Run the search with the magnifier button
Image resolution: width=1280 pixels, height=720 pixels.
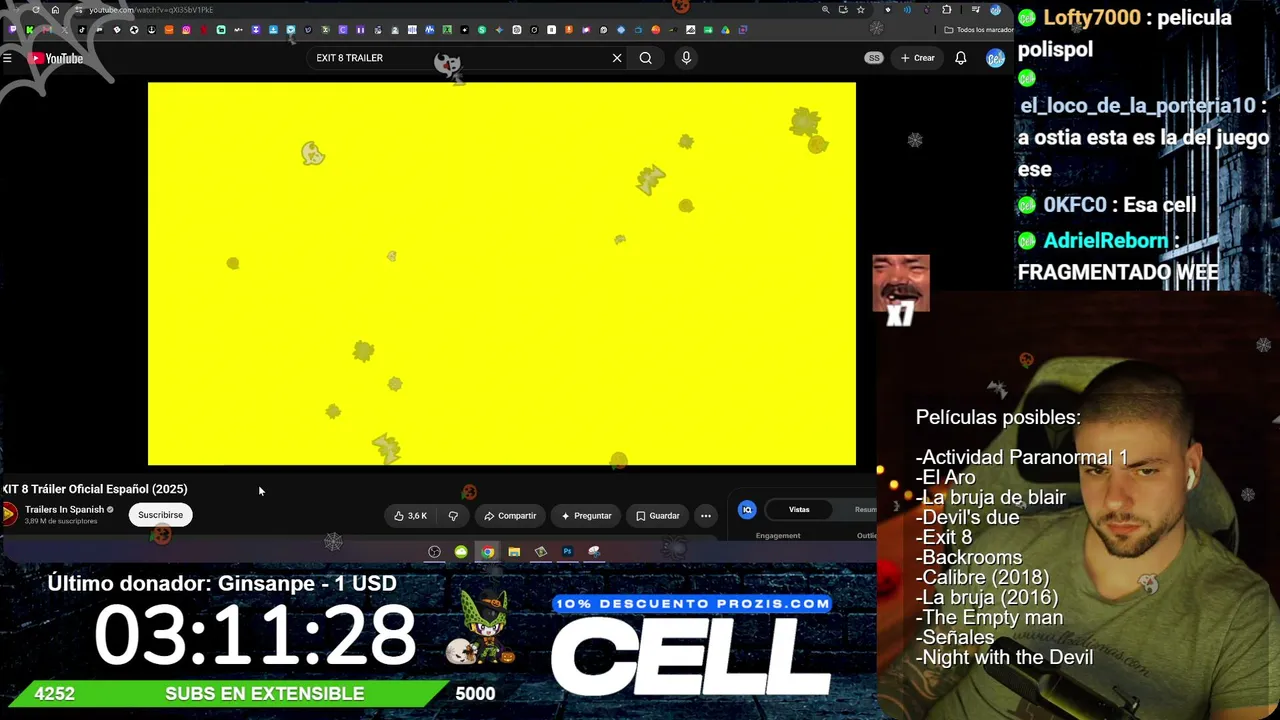(x=646, y=58)
